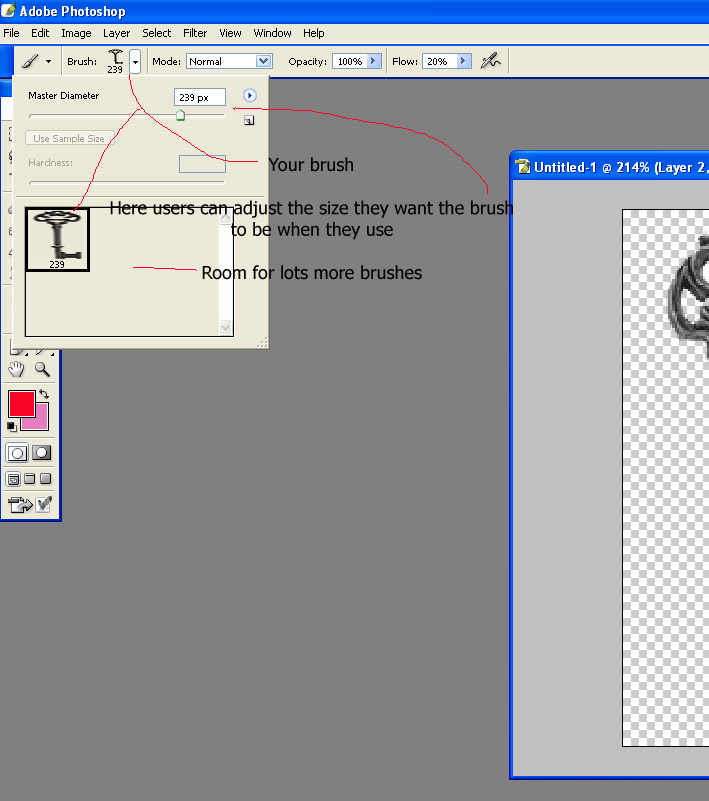The height and width of the screenshot is (801, 709).
Task: Select the key brush 239 thumbnail
Action: pyautogui.click(x=57, y=239)
